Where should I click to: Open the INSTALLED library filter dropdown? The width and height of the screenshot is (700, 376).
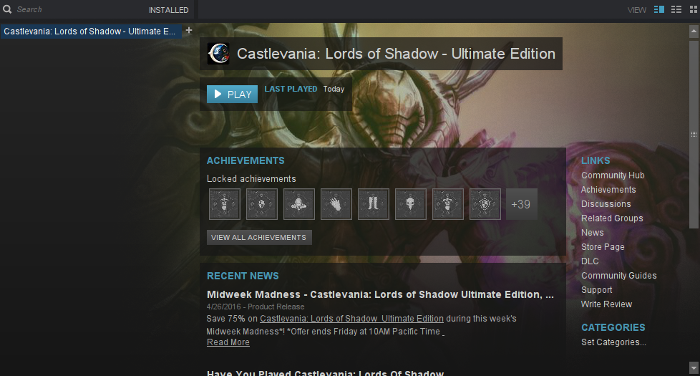pos(168,10)
